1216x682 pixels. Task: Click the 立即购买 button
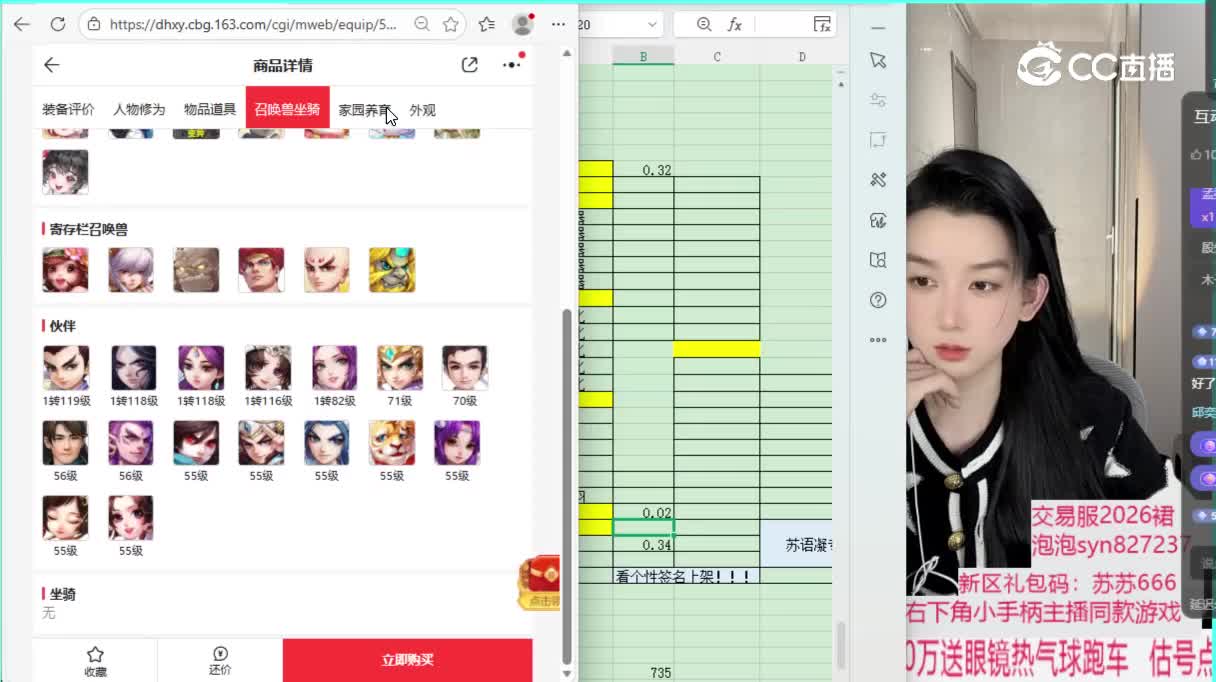click(407, 660)
